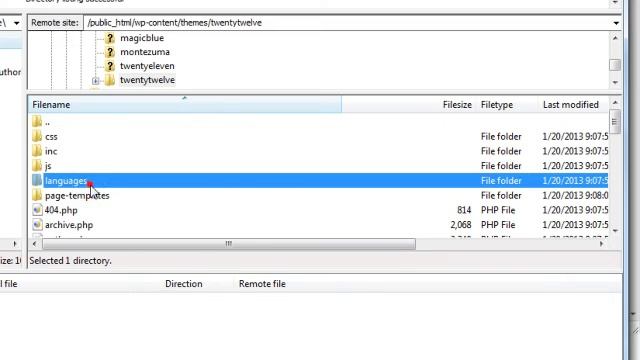Click 'Selected 1 directory.' status text
Viewport: 640px width, 360px height.
pyautogui.click(x=70, y=260)
